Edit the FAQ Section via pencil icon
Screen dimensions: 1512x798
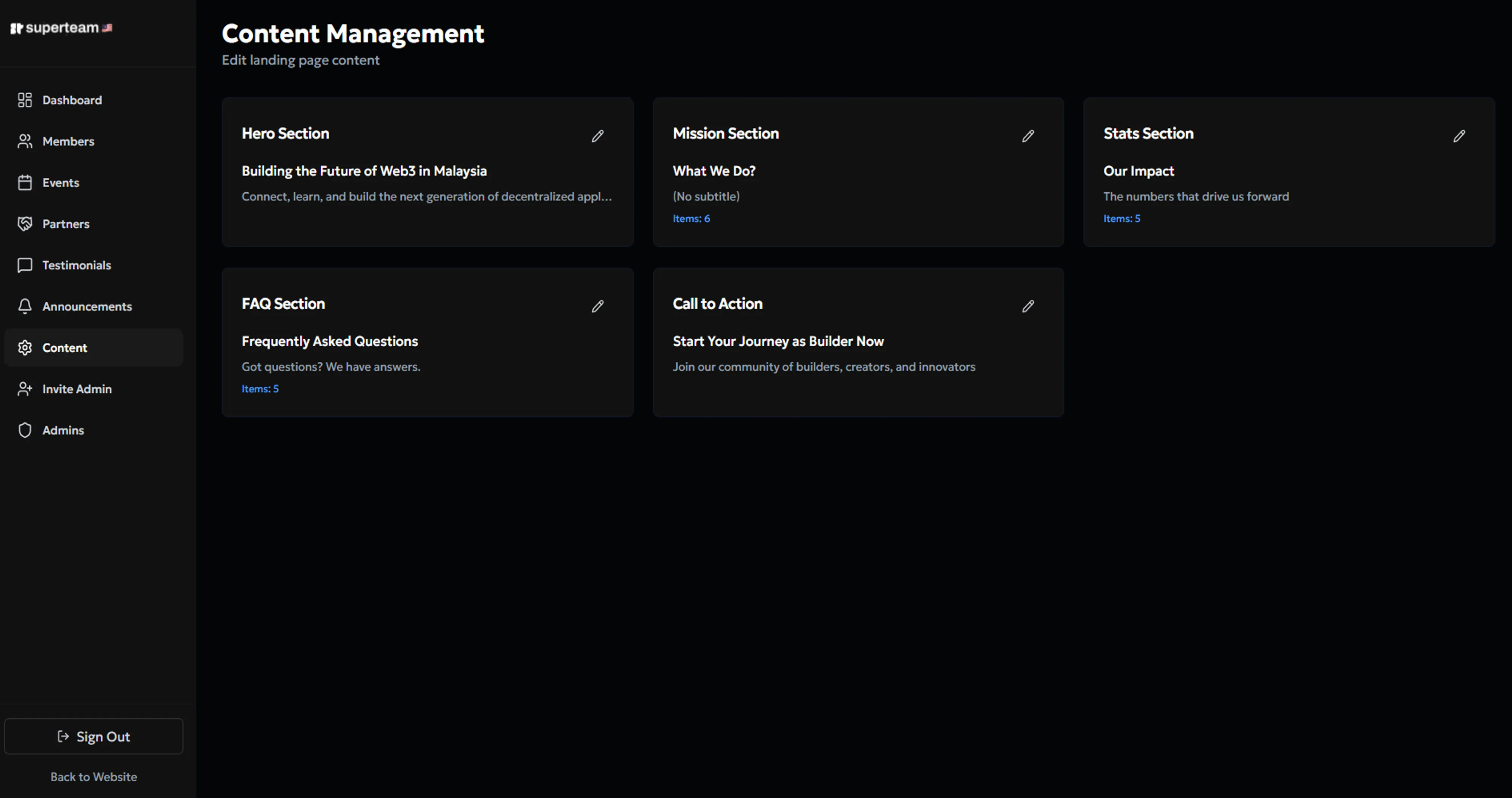tap(597, 306)
